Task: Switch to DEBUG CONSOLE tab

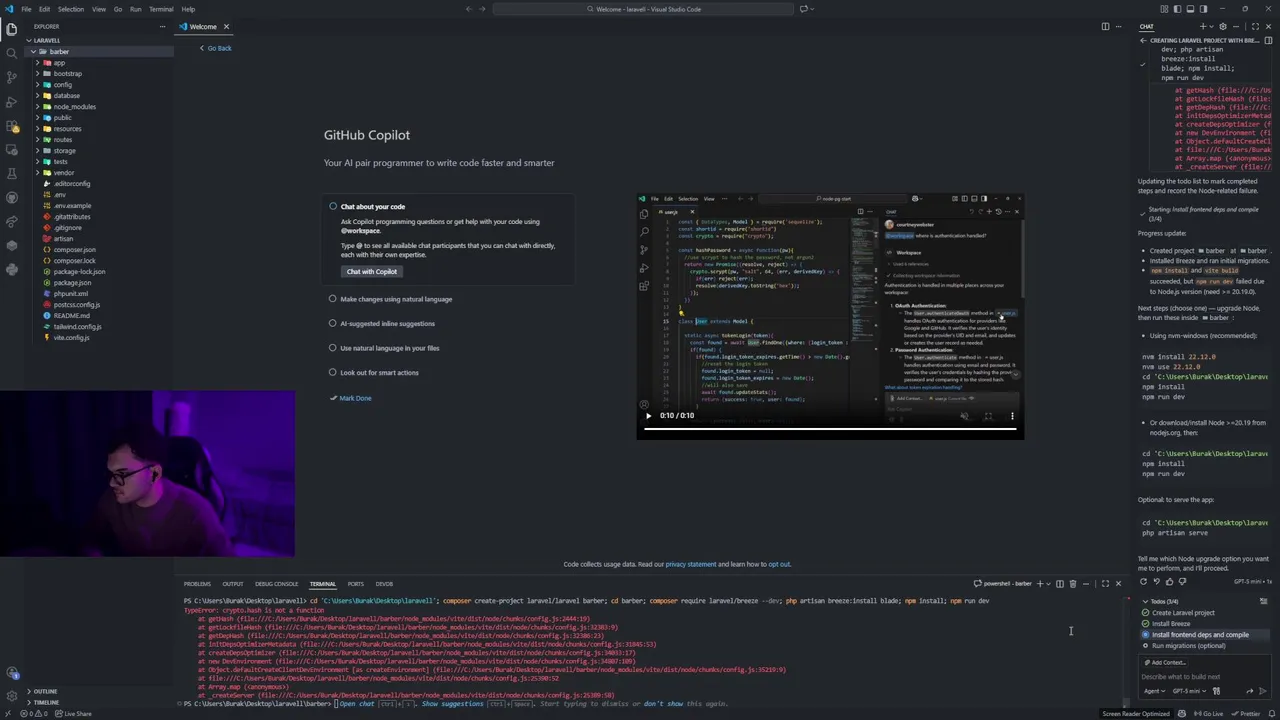Action: click(x=276, y=584)
